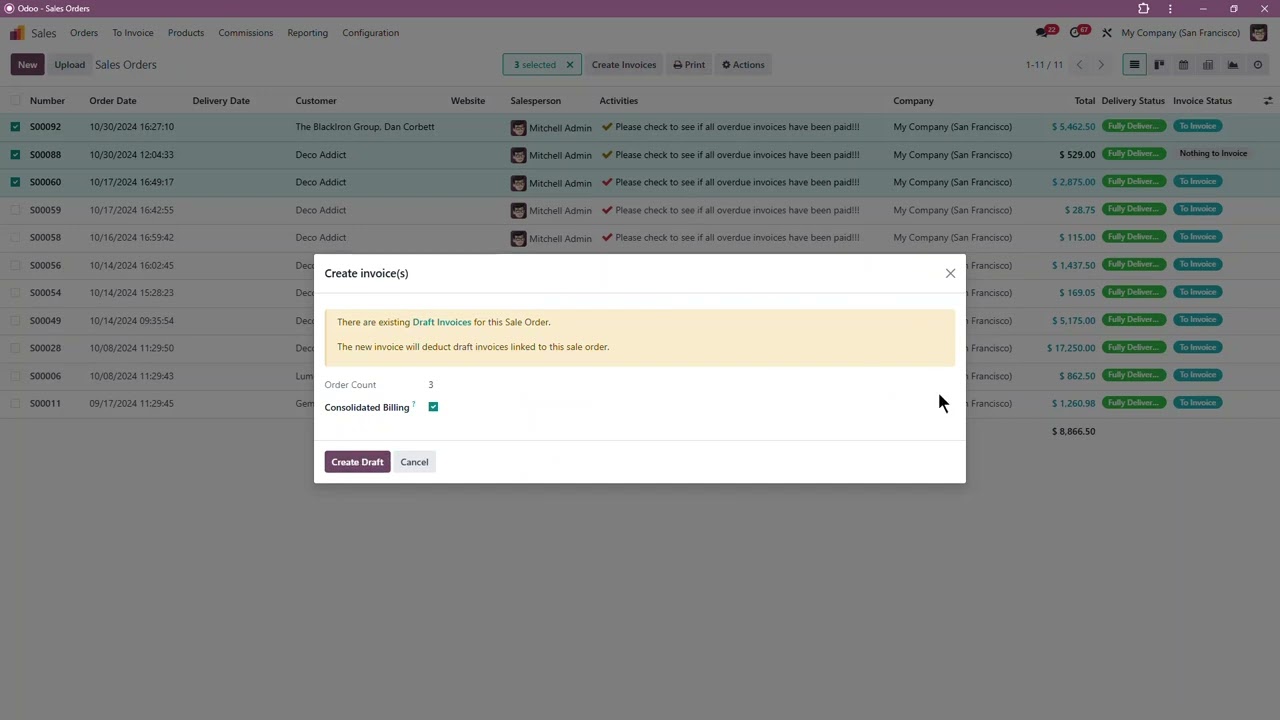
Task: Toggle the select-all header checkbox
Action: [15, 101]
